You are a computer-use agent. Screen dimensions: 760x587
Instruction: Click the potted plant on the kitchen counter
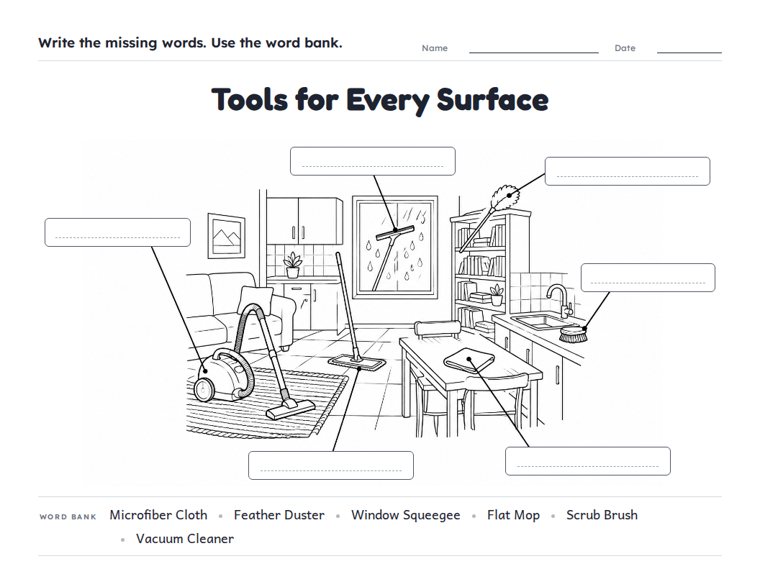coord(293,265)
